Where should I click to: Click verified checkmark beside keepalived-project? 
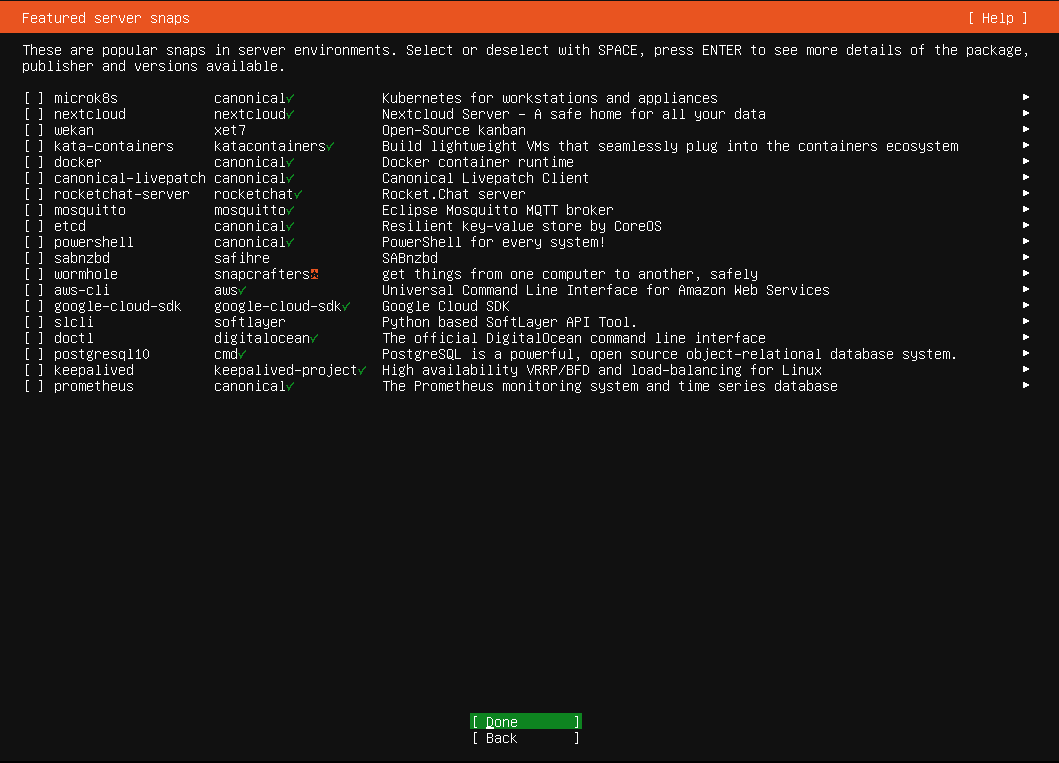tap(362, 370)
